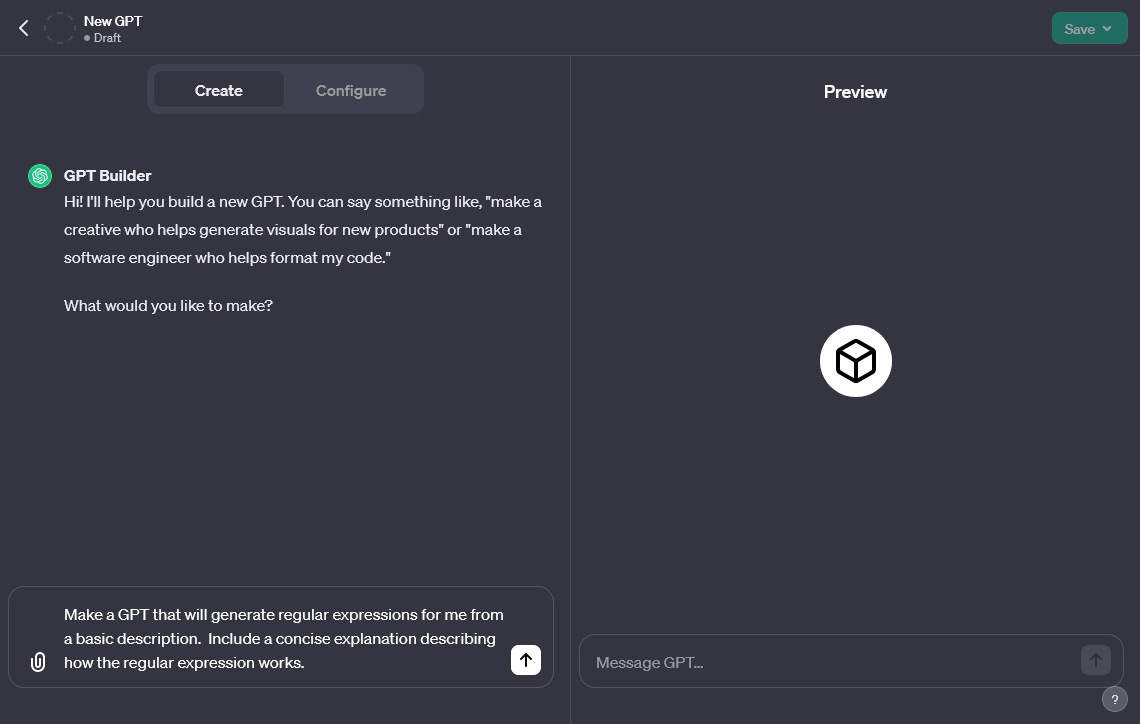Click the GPT Builder sender name
Image resolution: width=1140 pixels, height=724 pixels.
pyautogui.click(x=108, y=176)
